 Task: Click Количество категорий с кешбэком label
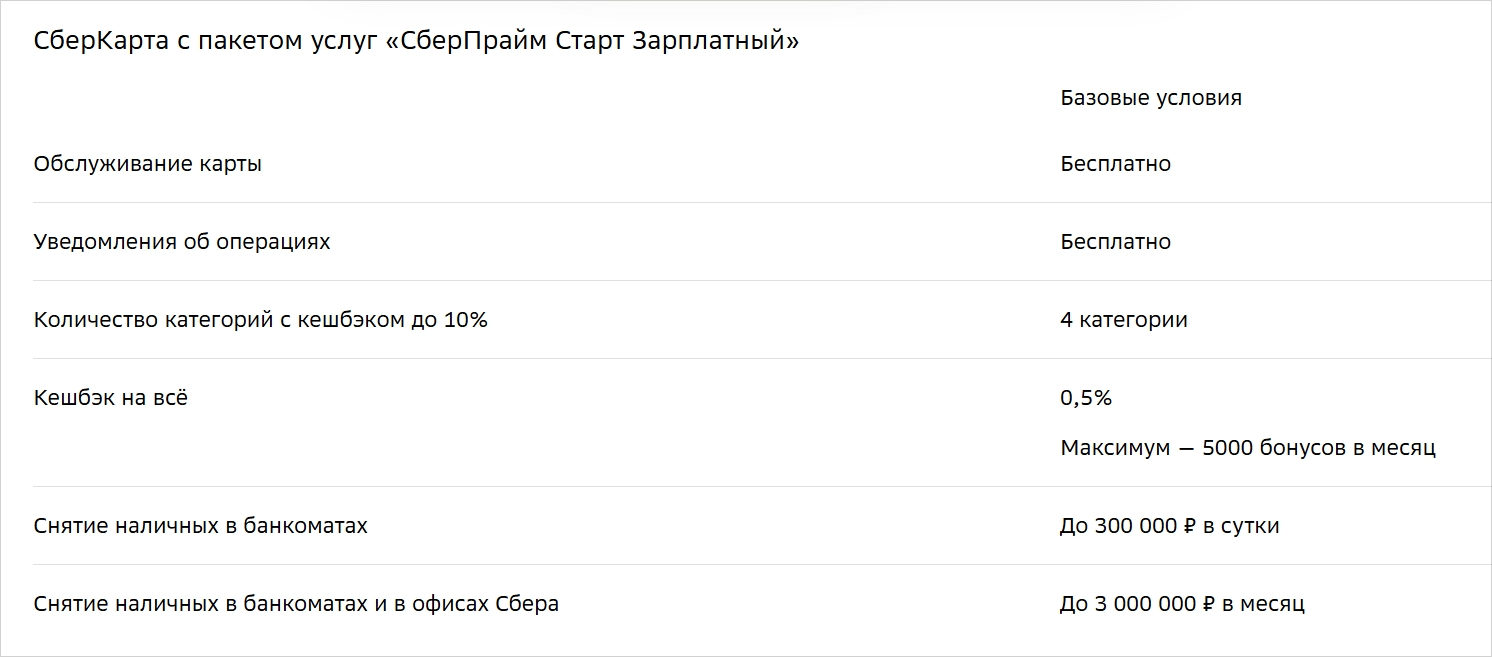[260, 320]
